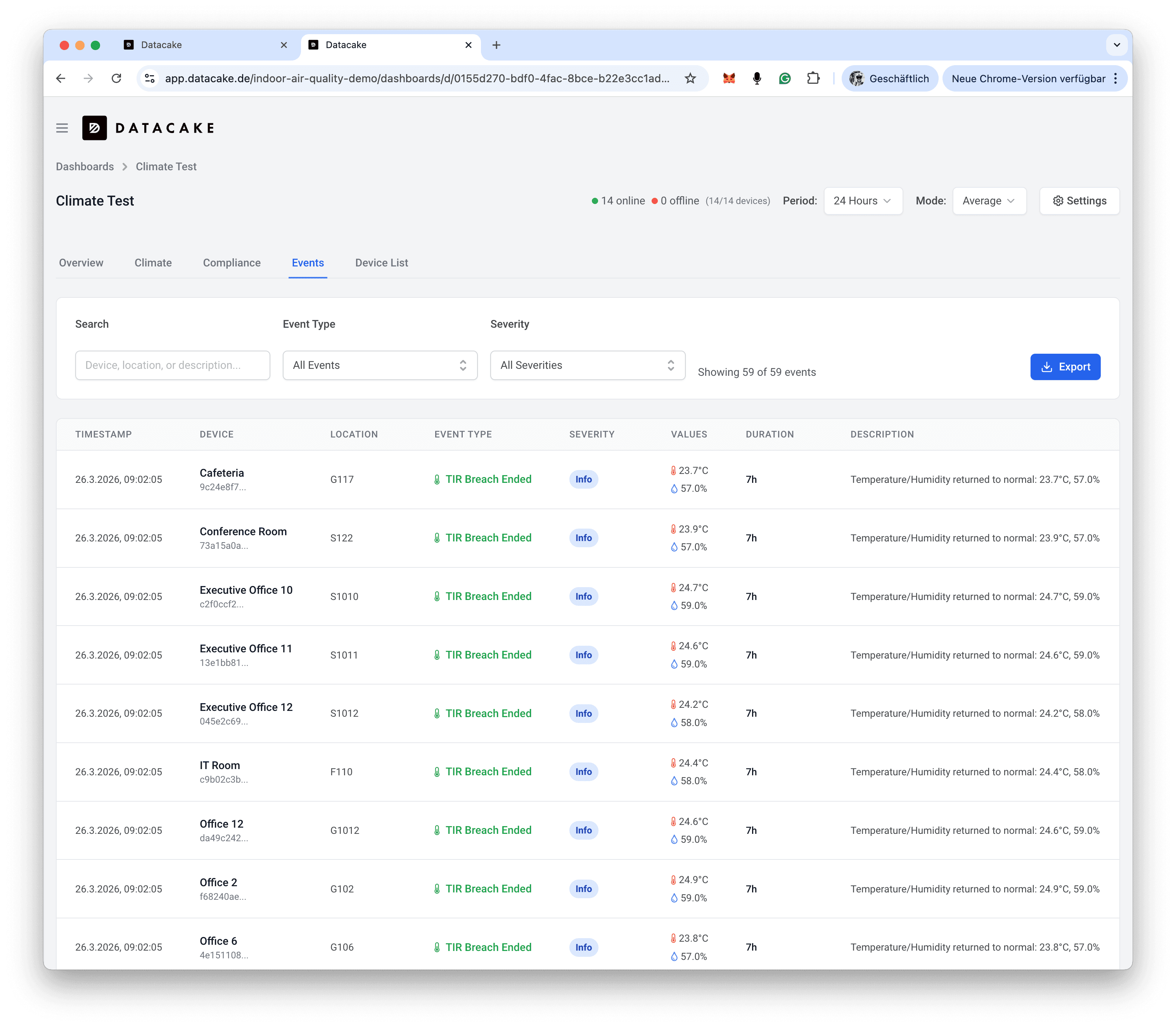
Task: Close the second Datacake tab
Action: click(468, 45)
